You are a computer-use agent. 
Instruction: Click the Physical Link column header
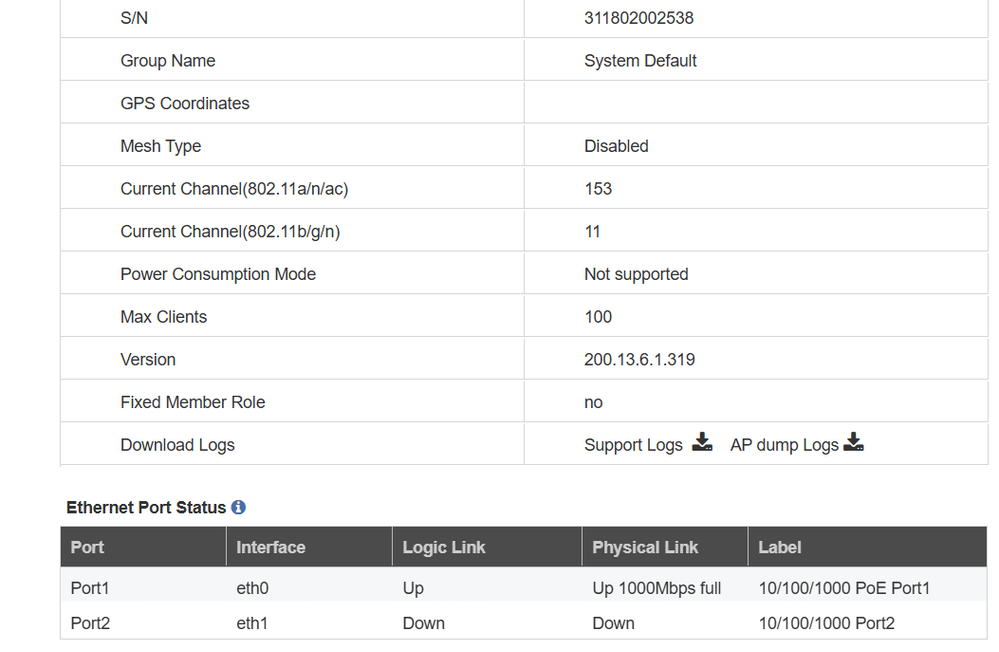click(x=645, y=547)
